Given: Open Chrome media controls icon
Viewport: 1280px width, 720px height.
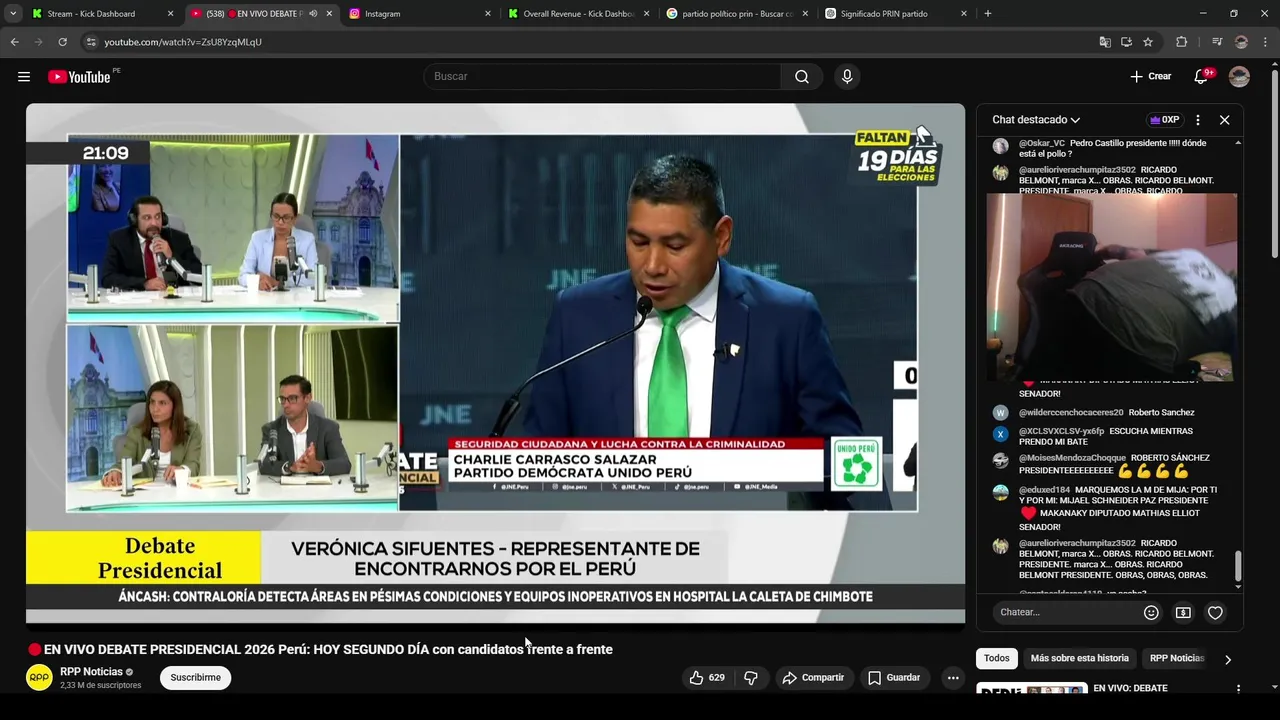Looking at the screenshot, I should pos(1216,42).
